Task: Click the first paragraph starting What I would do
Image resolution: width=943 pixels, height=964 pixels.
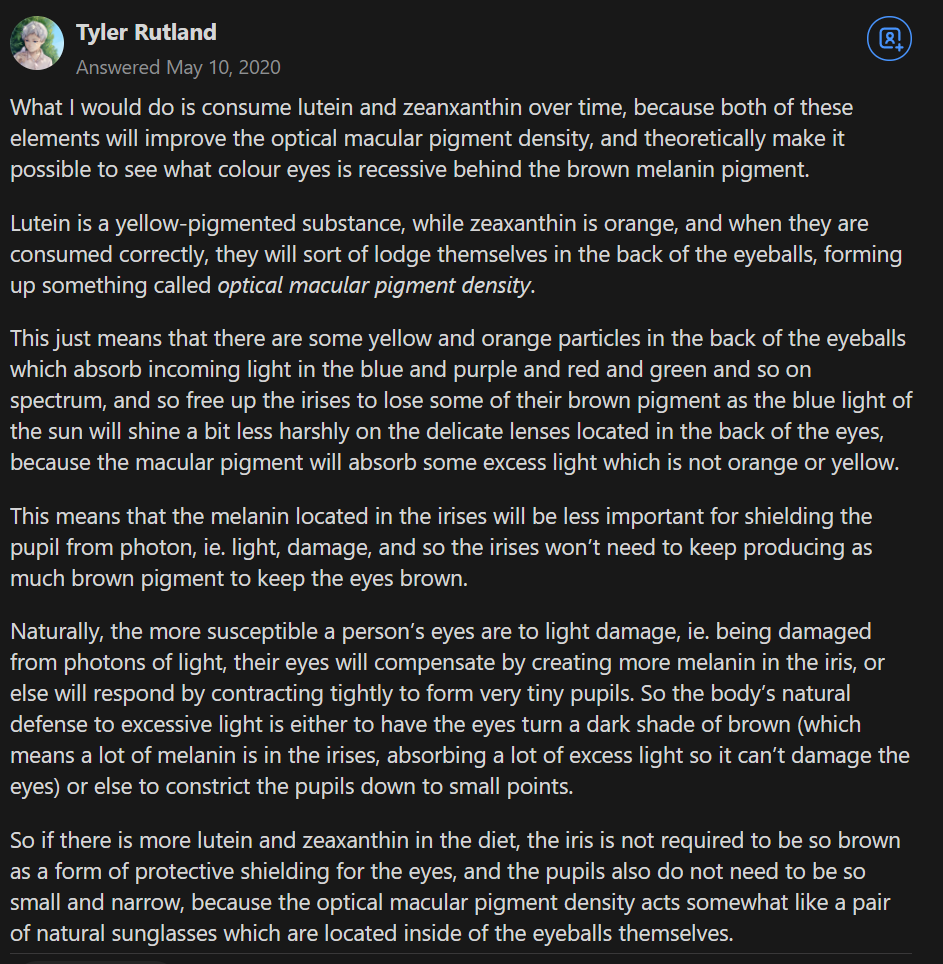Action: coord(432,138)
